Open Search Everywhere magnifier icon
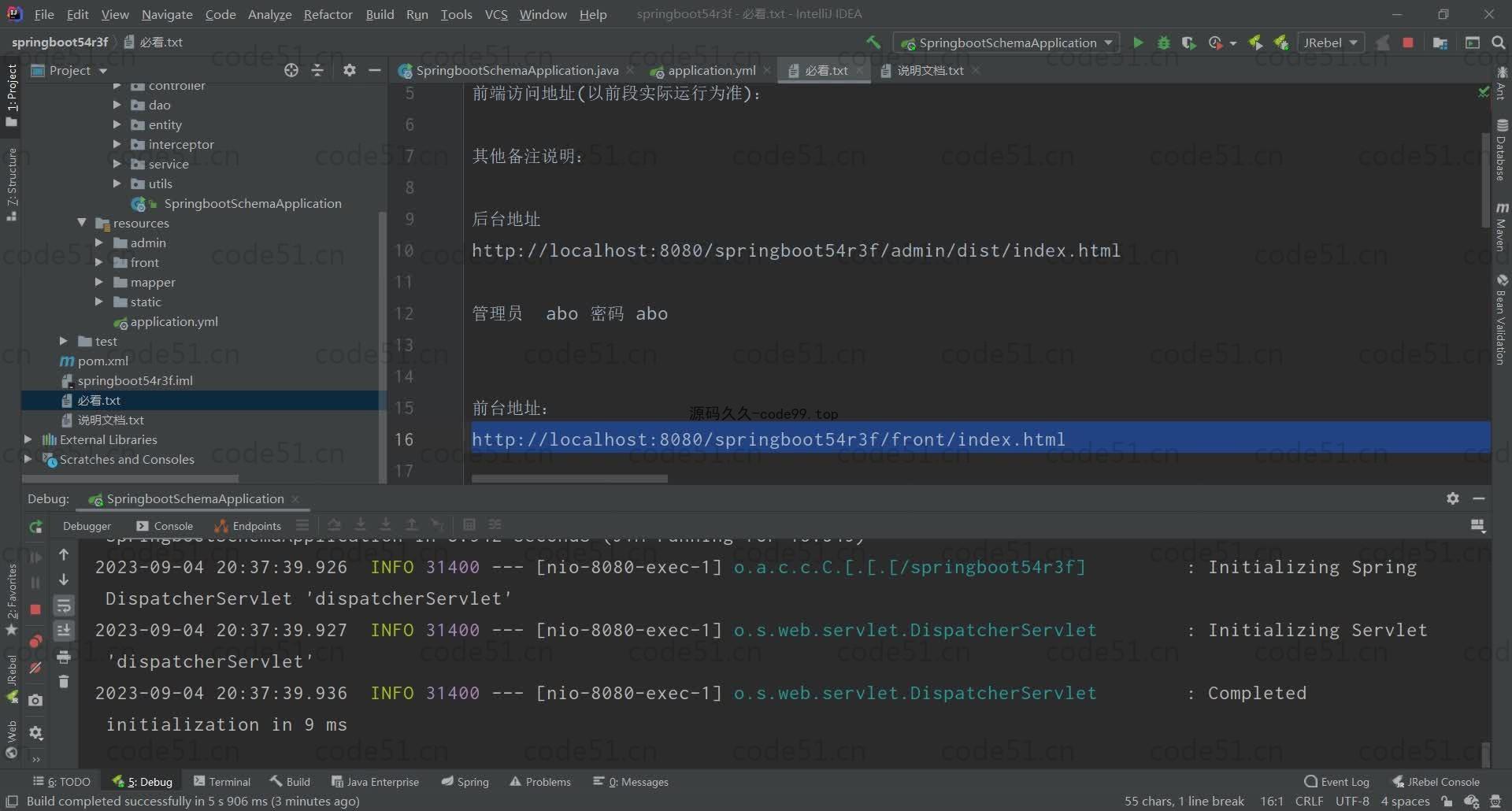Viewport: 1512px width, 811px height. click(1498, 43)
